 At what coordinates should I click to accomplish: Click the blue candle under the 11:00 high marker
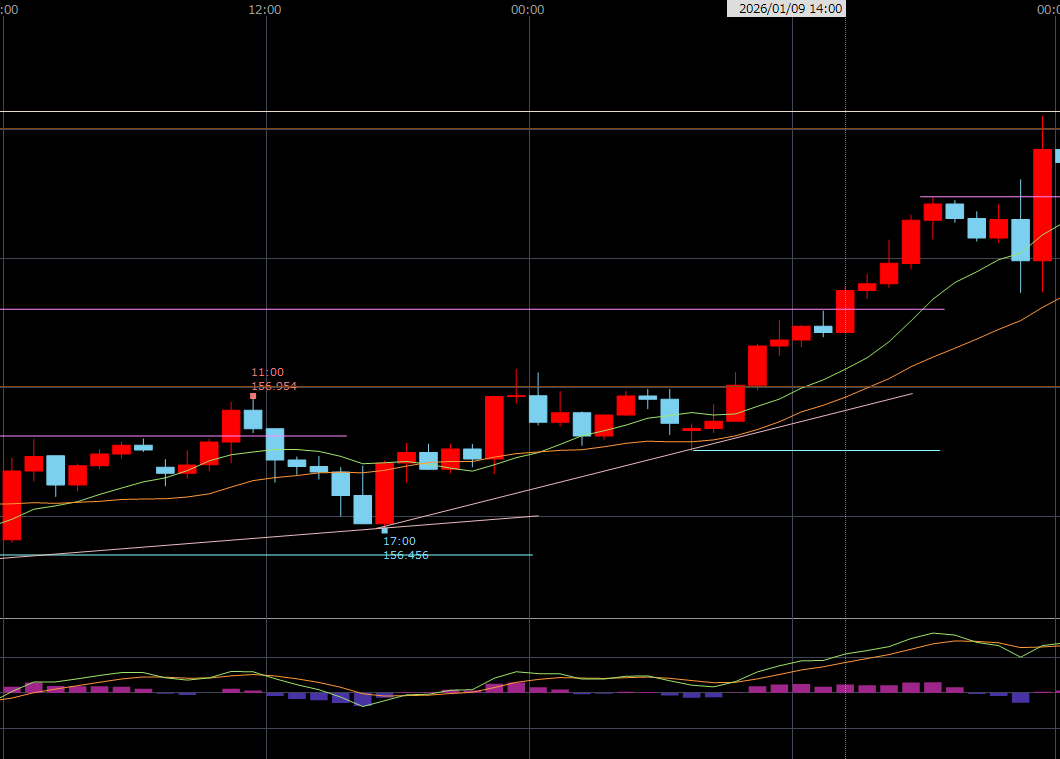[253, 419]
